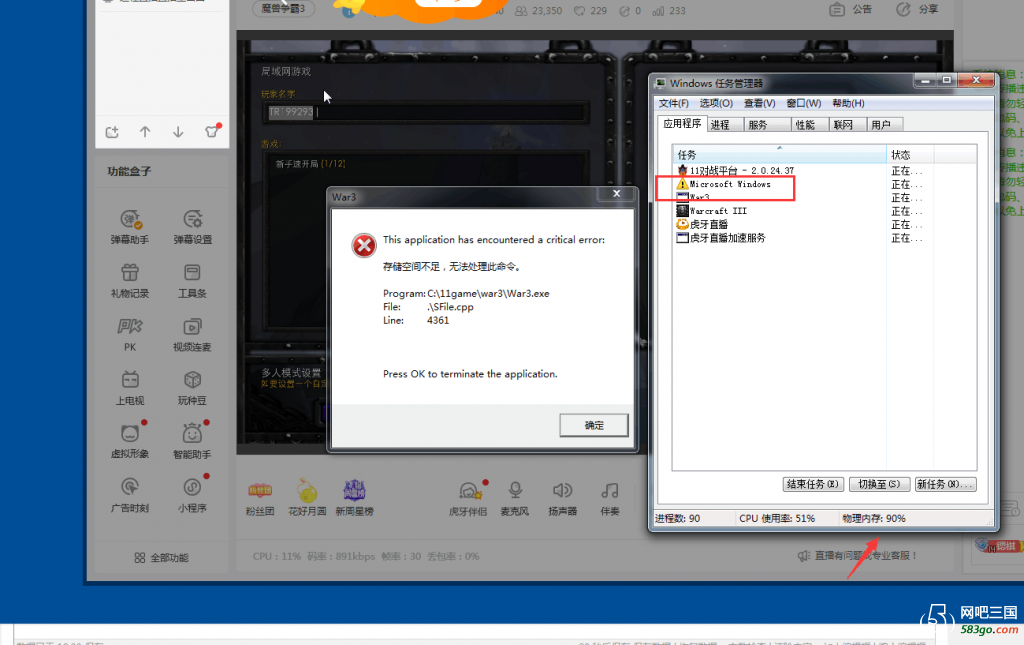The height and width of the screenshot is (645, 1024).
Task: Close the Windows 任务管理器 window
Action: 976,80
